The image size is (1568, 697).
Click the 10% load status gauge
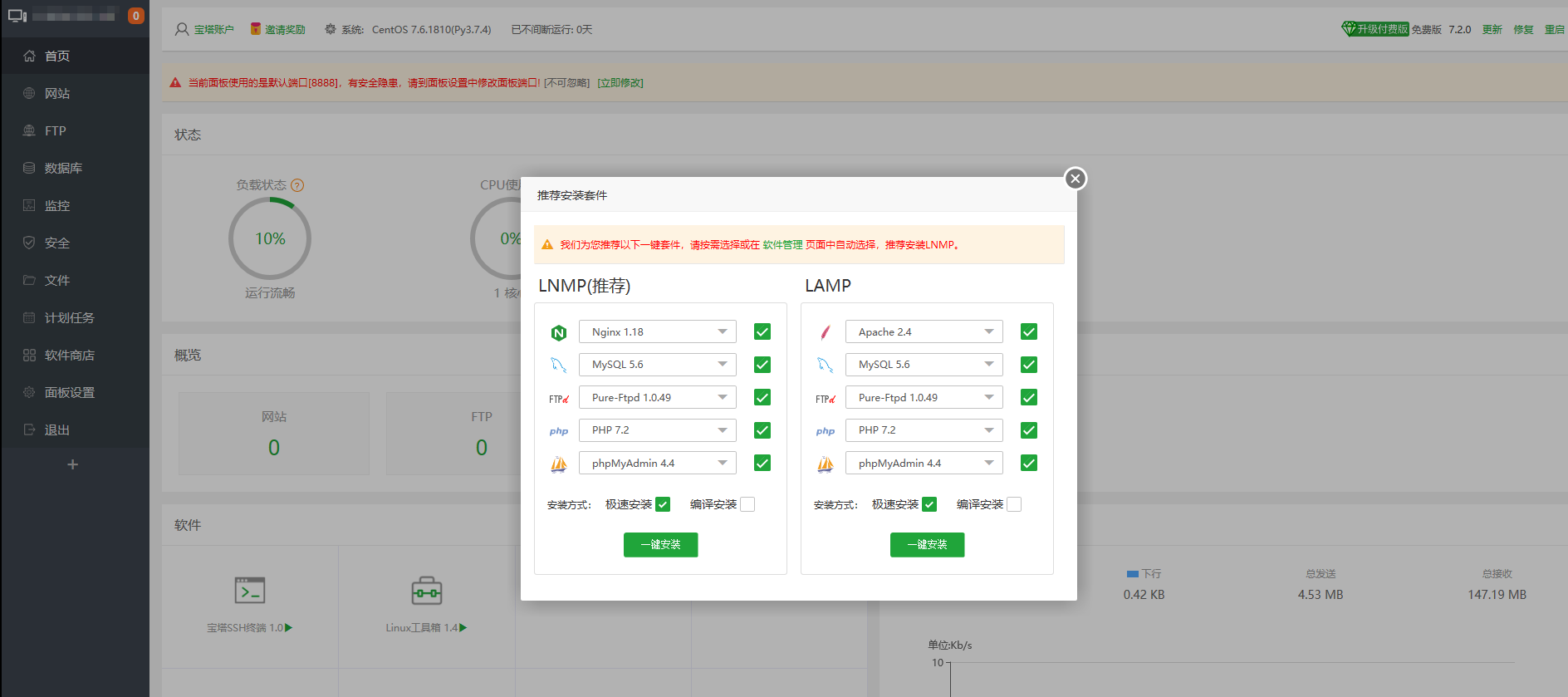270,239
